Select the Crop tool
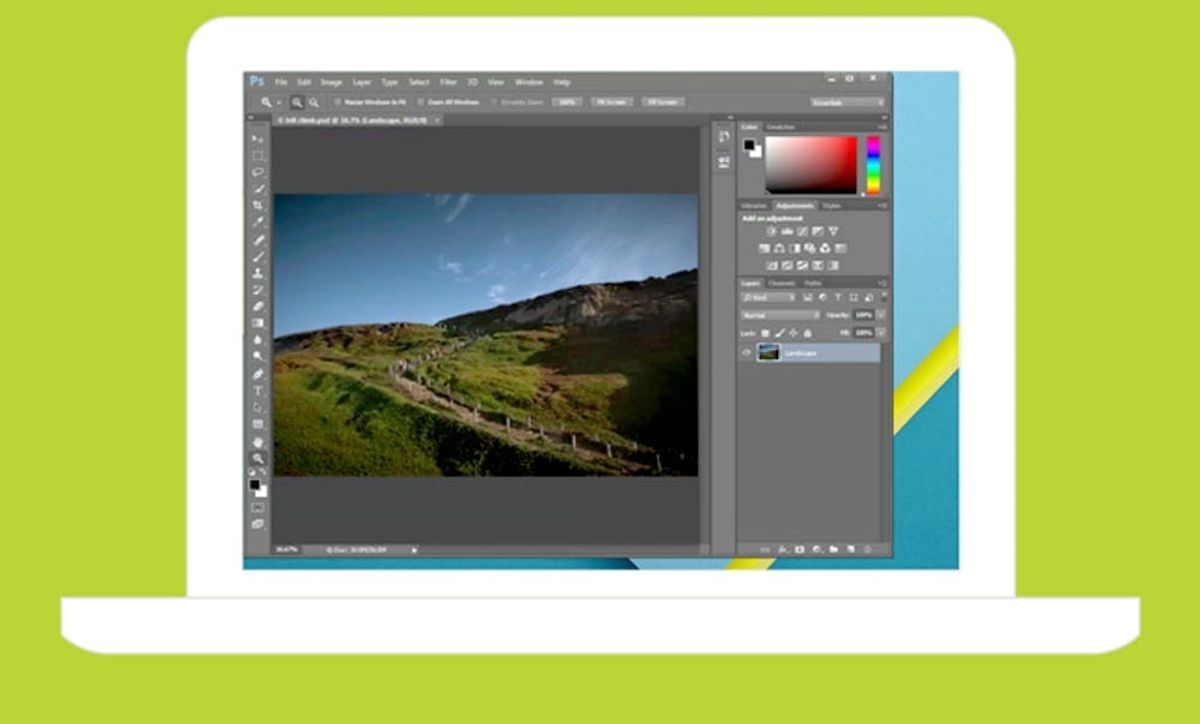 click(258, 205)
